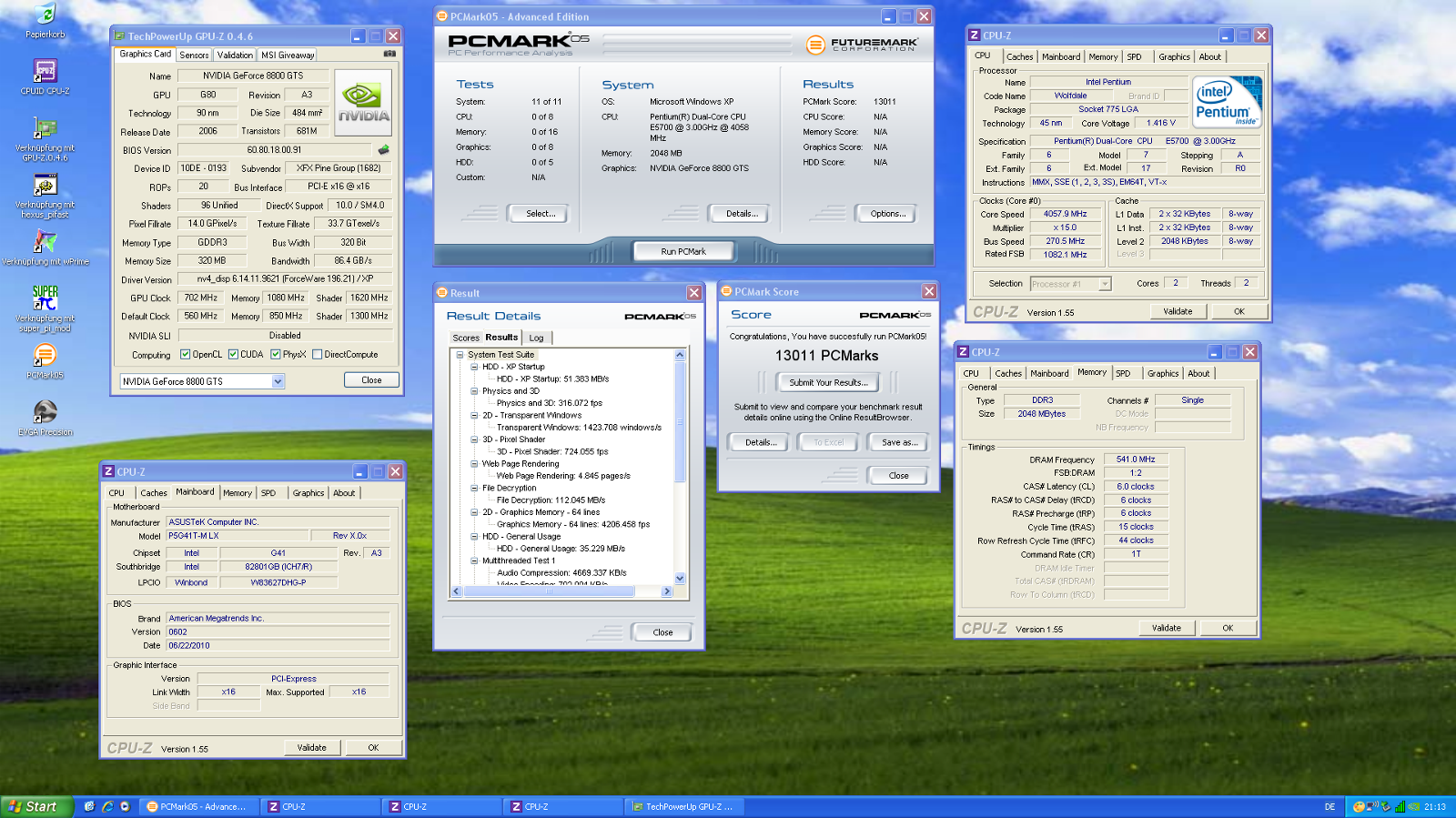Viewport: 1456px width, 818px height.
Task: Open Caches tab in CPU-Z Memory window
Action: tap(1008, 373)
